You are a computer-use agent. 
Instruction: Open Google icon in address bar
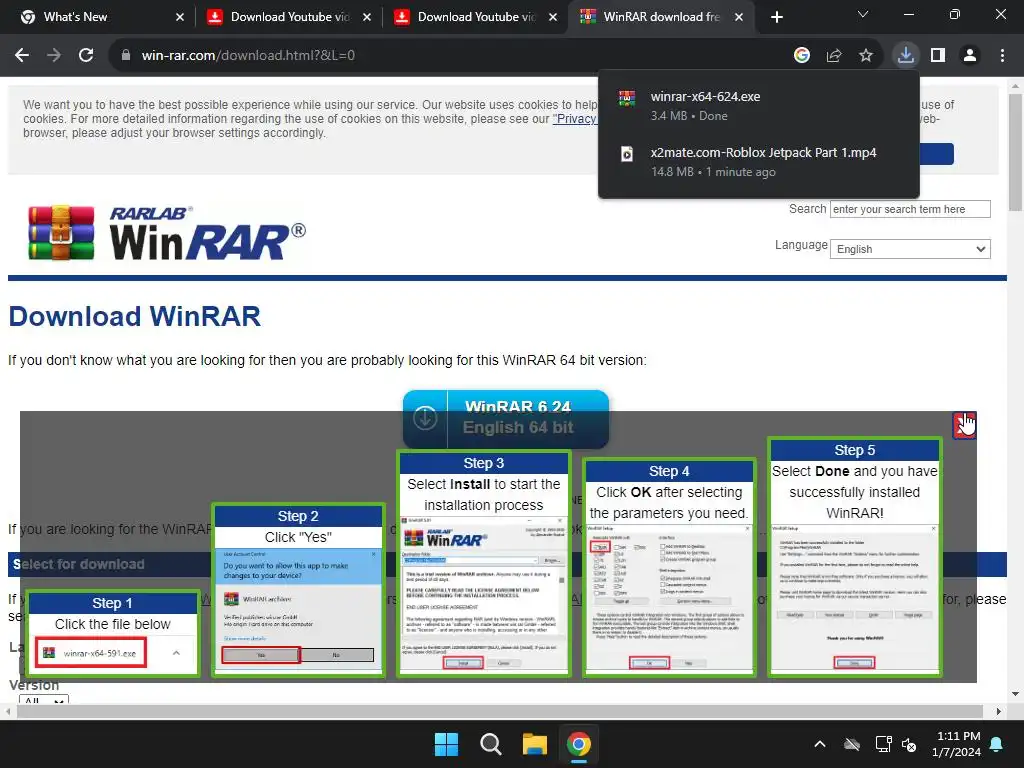tap(802, 56)
